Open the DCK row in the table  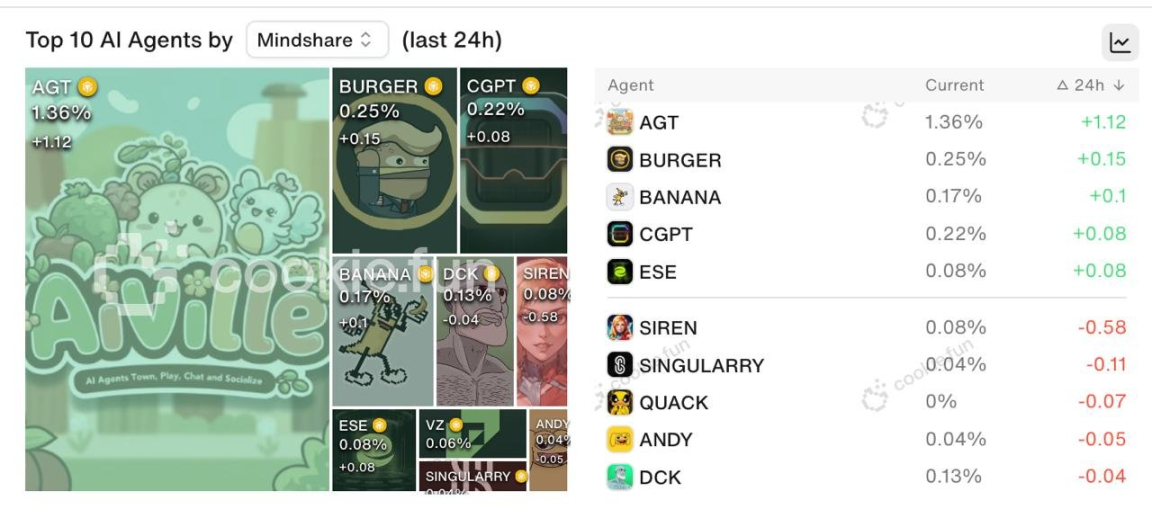point(867,477)
